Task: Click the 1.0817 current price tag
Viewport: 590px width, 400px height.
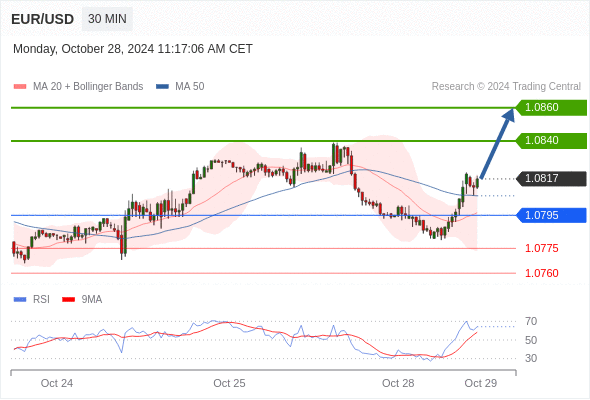Action: pyautogui.click(x=551, y=178)
